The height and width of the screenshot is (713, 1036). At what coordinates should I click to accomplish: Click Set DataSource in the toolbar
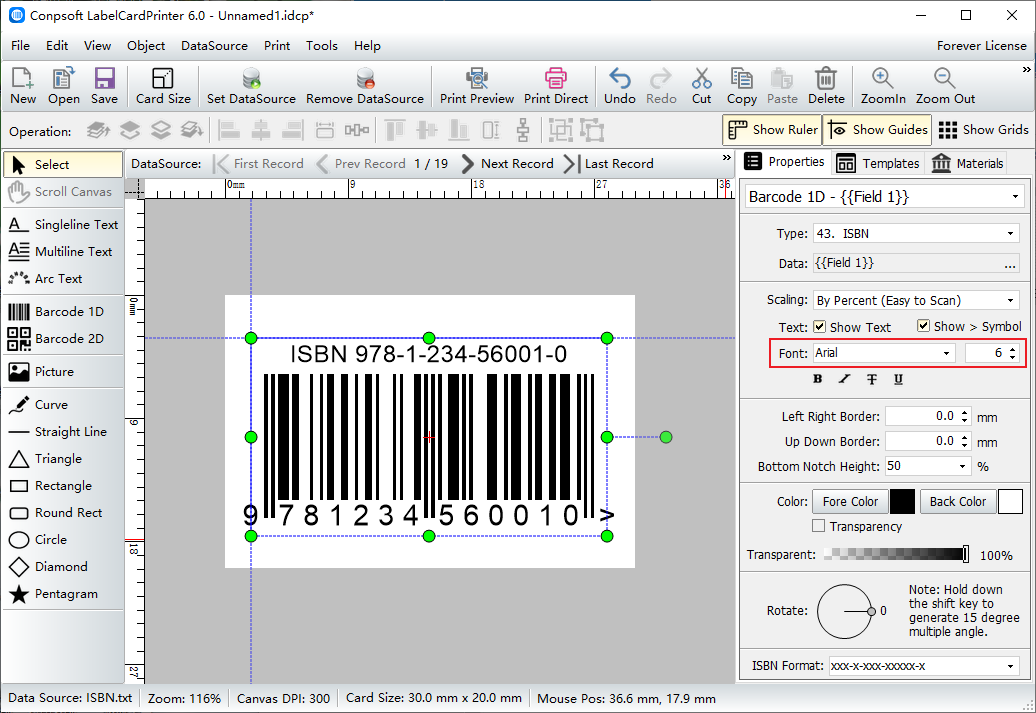(251, 85)
